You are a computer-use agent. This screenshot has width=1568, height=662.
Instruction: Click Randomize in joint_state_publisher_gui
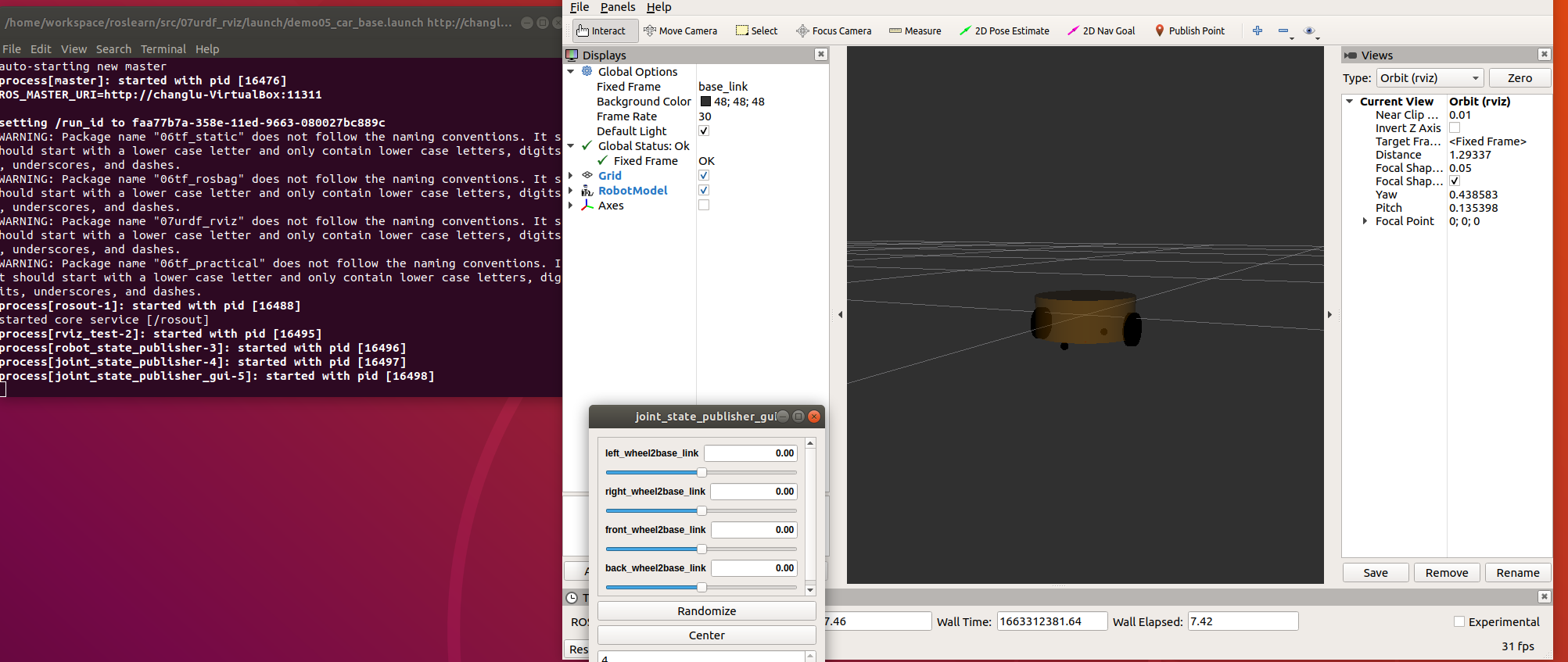[707, 611]
